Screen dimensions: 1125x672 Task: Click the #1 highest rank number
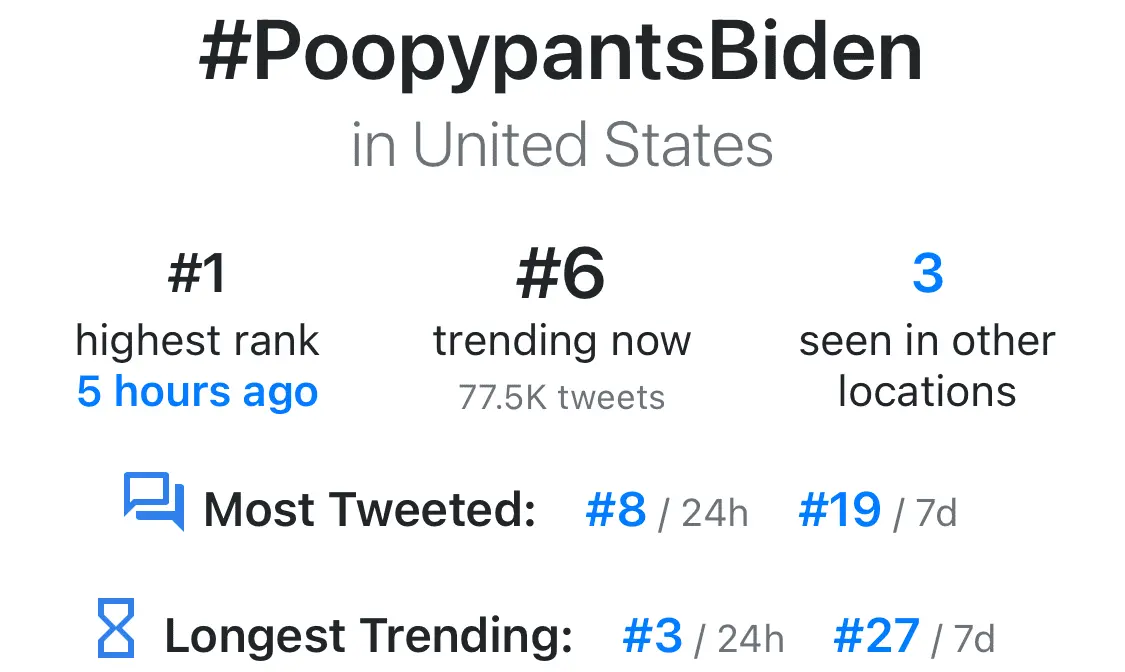(x=197, y=274)
